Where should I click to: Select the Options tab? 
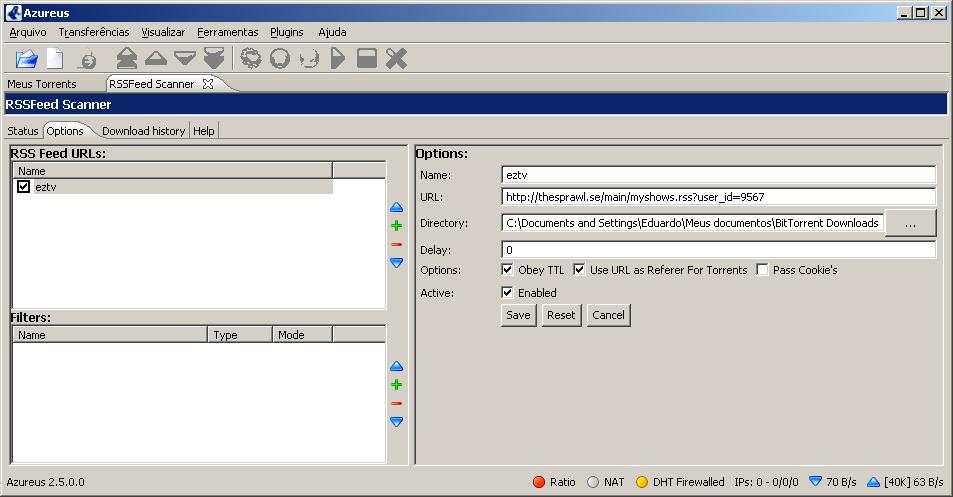pos(65,131)
